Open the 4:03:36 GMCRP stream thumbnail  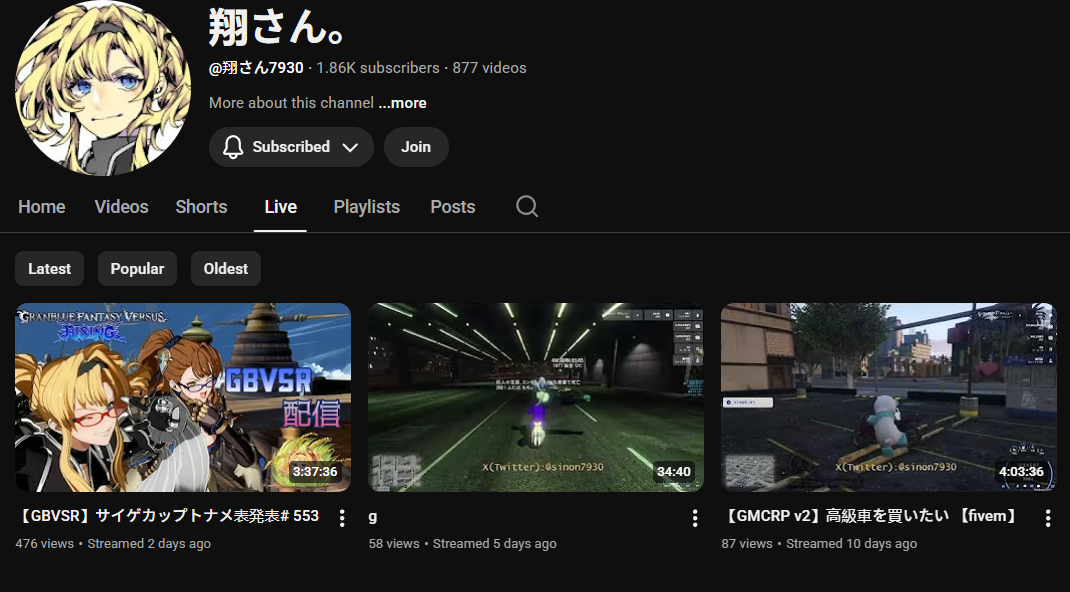(888, 397)
